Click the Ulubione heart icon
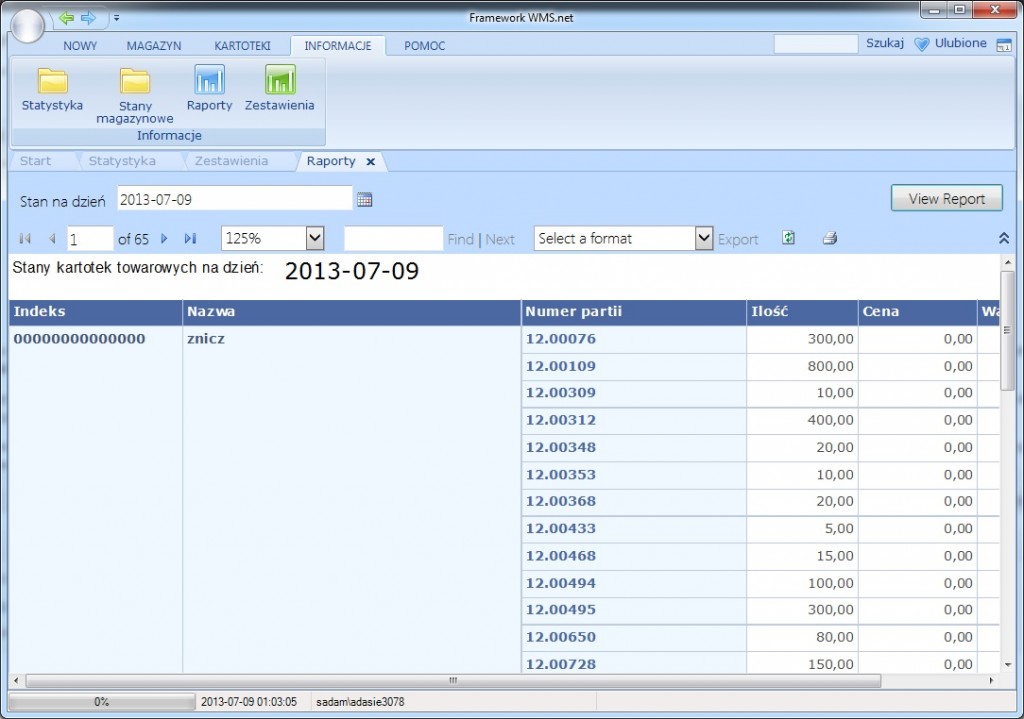1024x719 pixels. (x=921, y=44)
